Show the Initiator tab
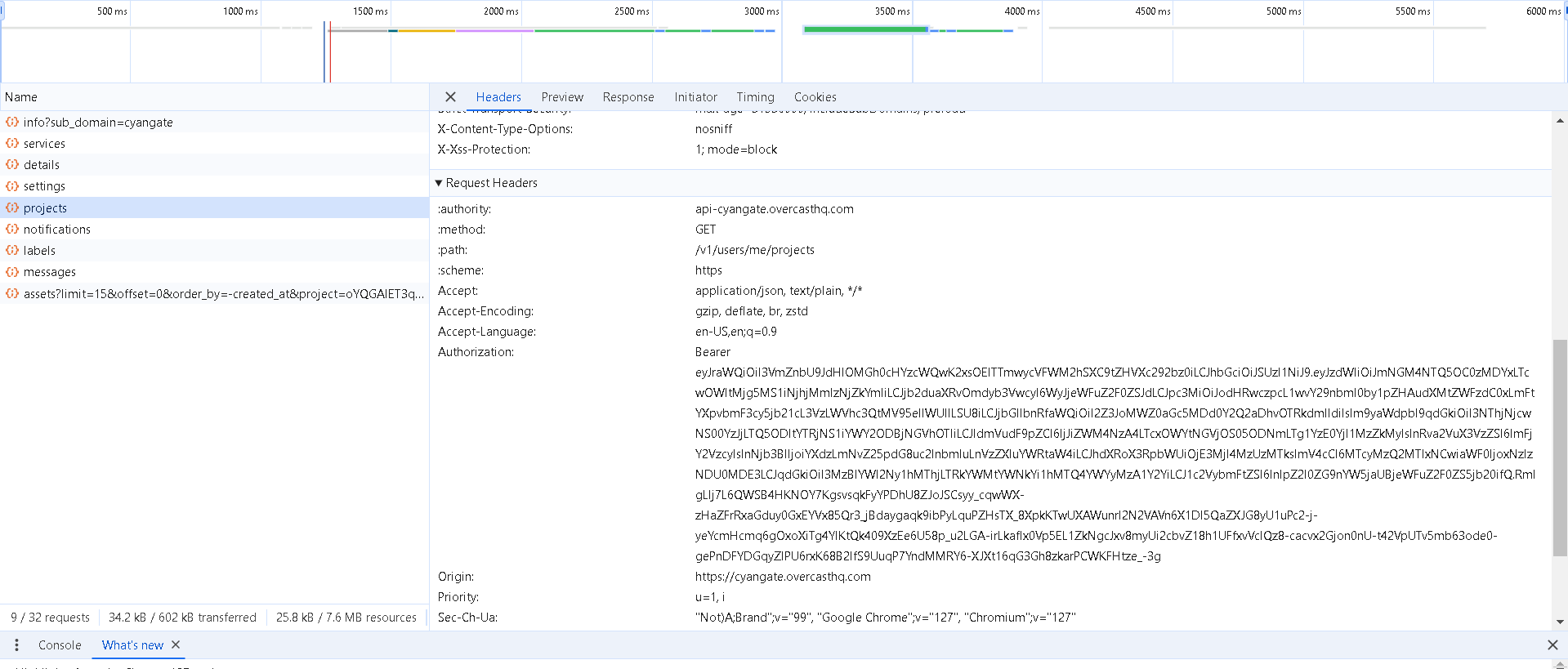This screenshot has height=669, width=1568. [695, 97]
